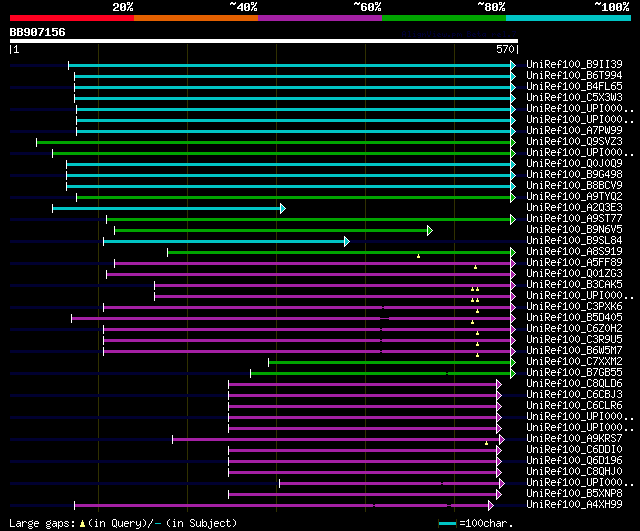Click the yellow gap marker on the A8S919 row
The width and height of the screenshot is (640, 531).
click(x=418, y=256)
